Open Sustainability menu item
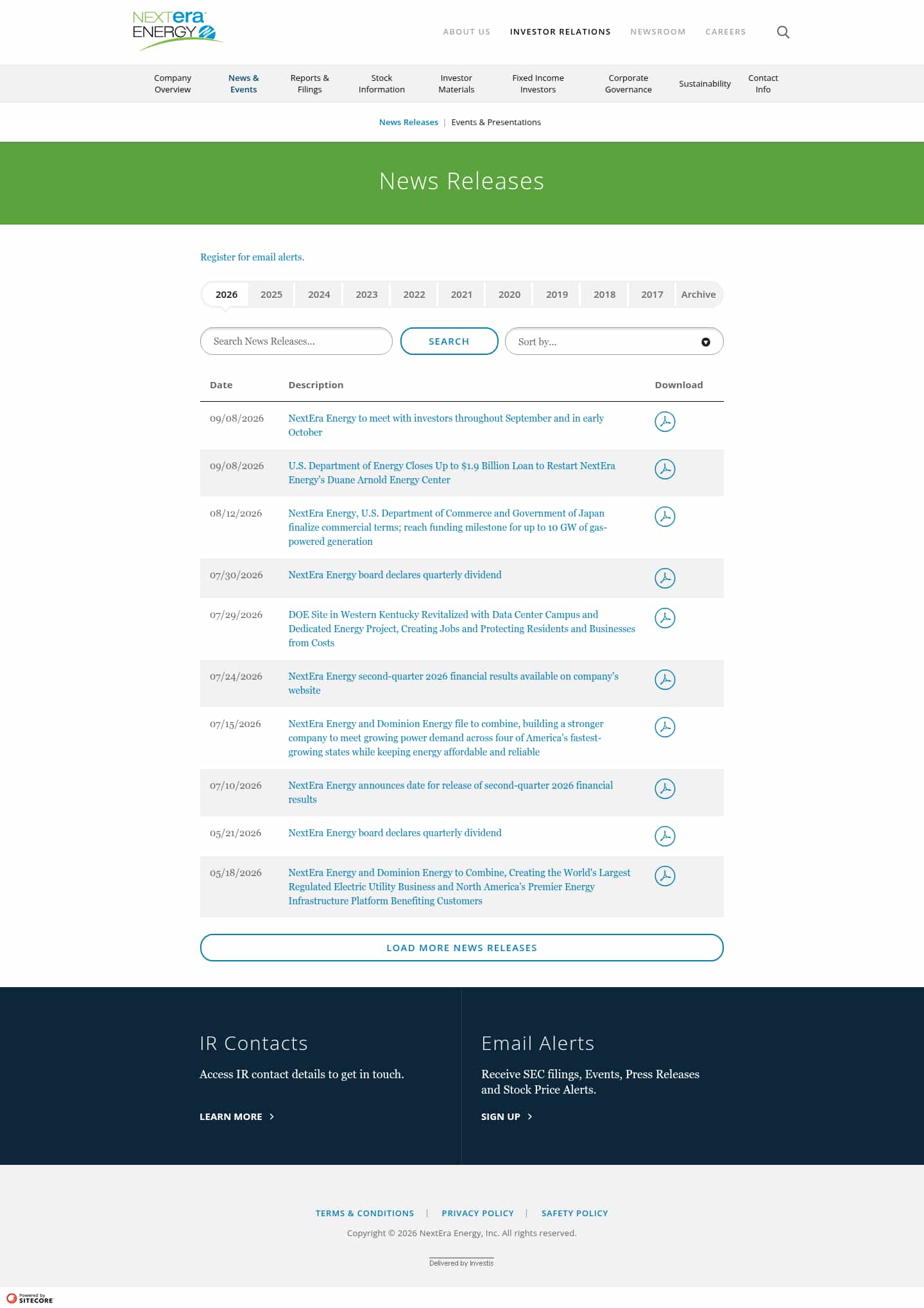 coord(705,83)
